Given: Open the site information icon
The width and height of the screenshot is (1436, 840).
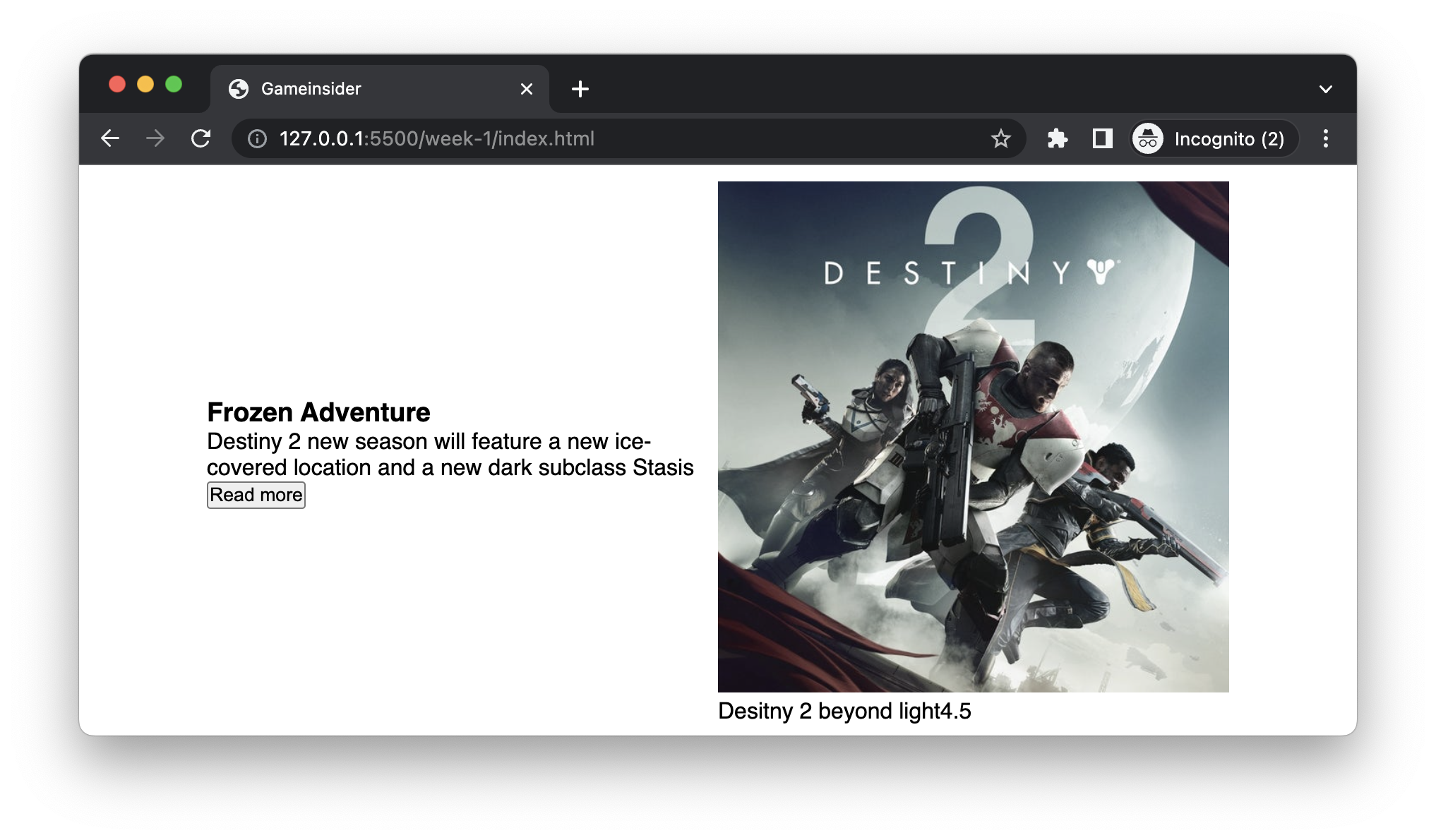Looking at the screenshot, I should point(258,139).
